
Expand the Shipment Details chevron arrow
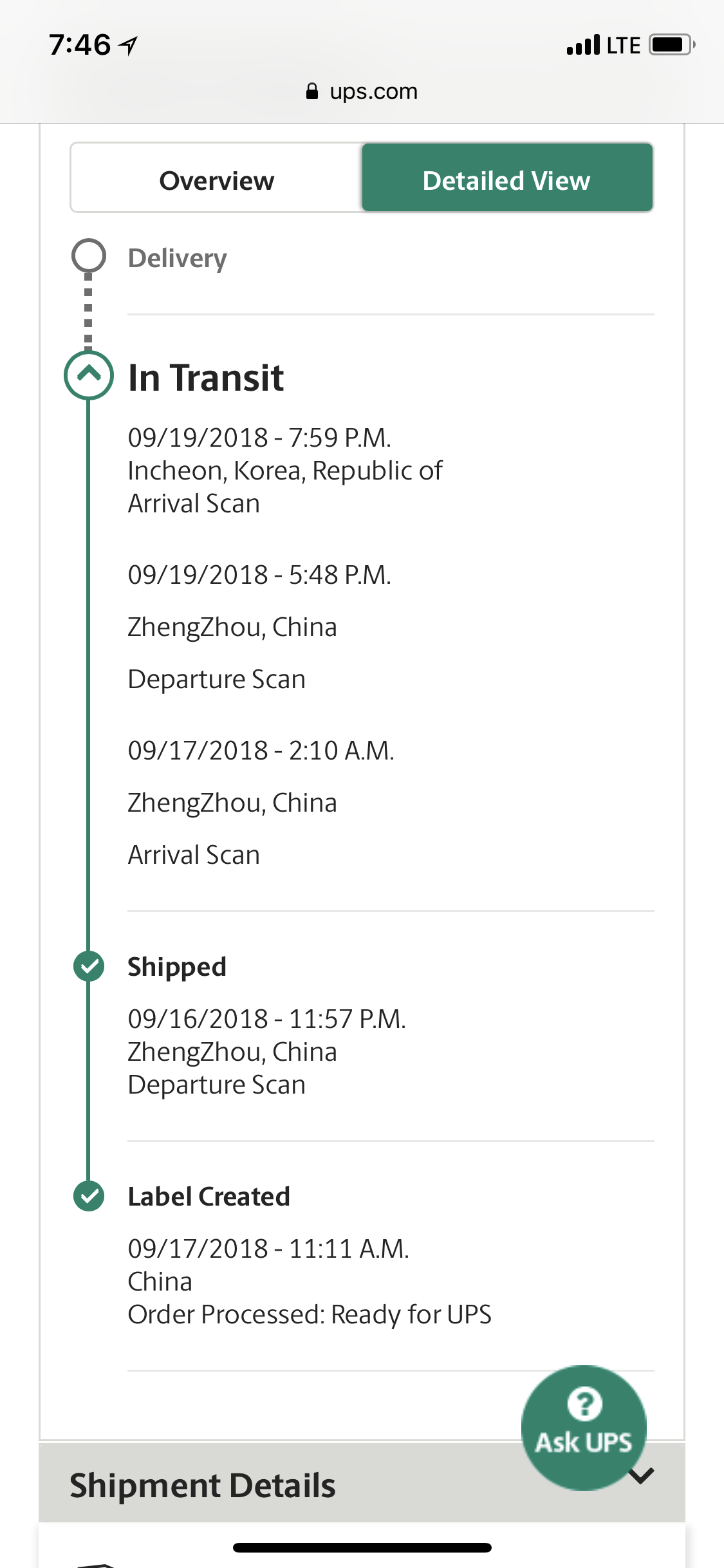click(x=642, y=1475)
